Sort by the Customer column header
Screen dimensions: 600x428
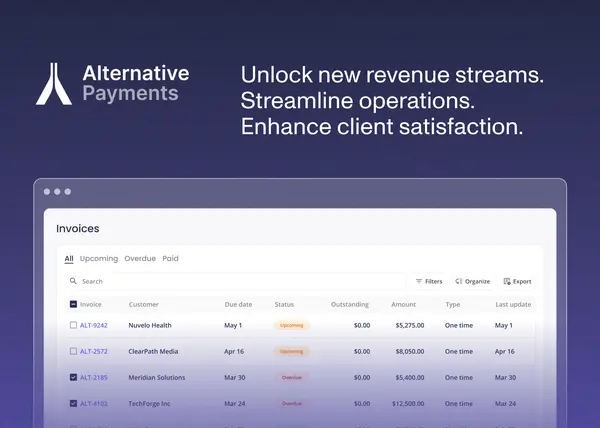click(x=143, y=304)
